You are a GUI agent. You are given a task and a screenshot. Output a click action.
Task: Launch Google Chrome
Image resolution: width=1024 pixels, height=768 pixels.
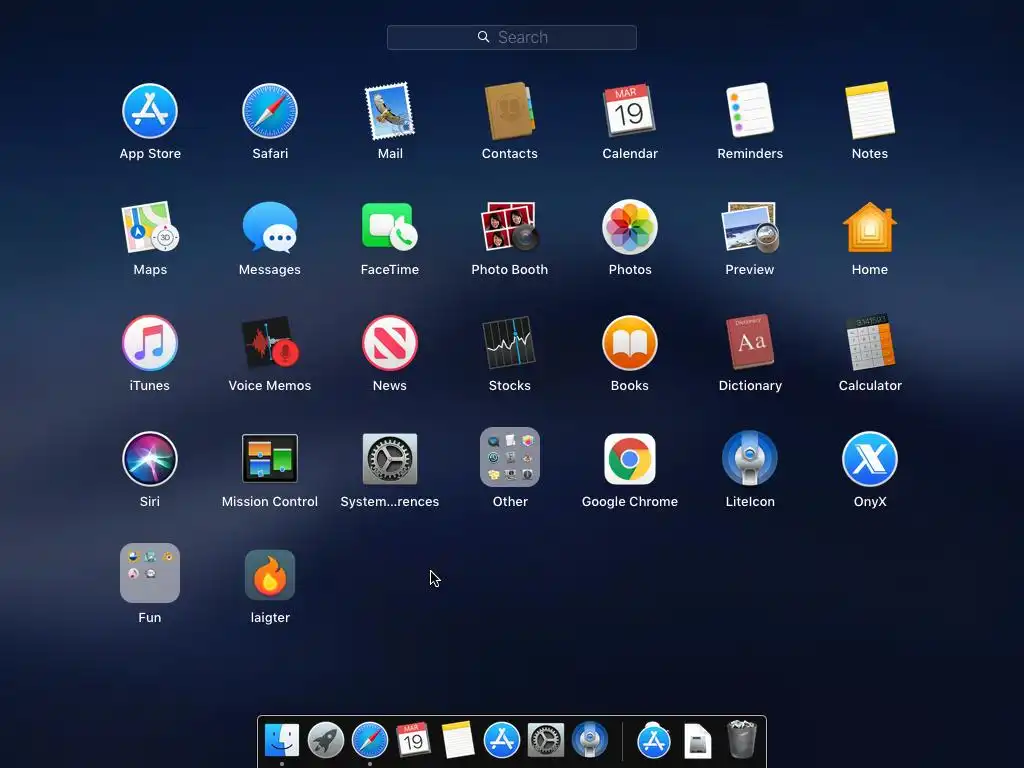630,459
